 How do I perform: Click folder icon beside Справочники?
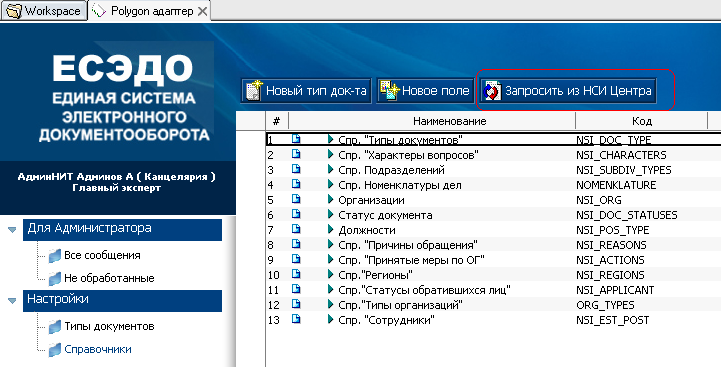[55, 349]
